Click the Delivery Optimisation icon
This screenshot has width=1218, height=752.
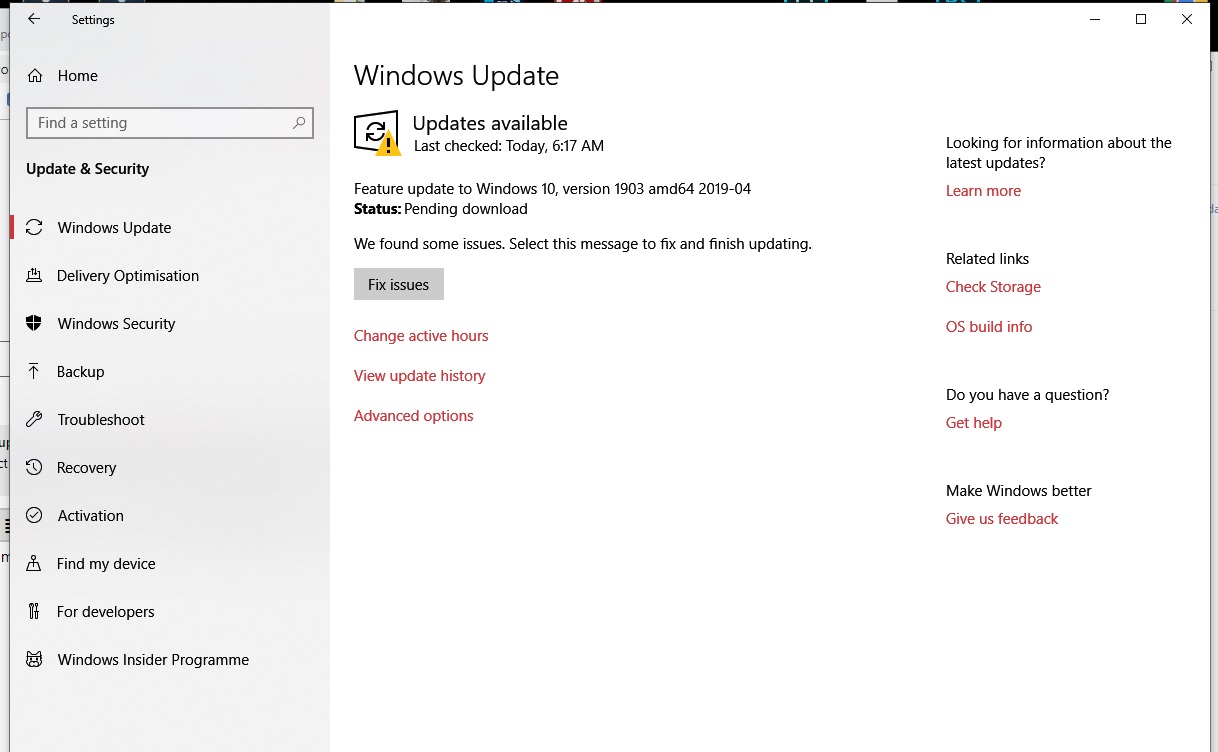[x=34, y=276]
